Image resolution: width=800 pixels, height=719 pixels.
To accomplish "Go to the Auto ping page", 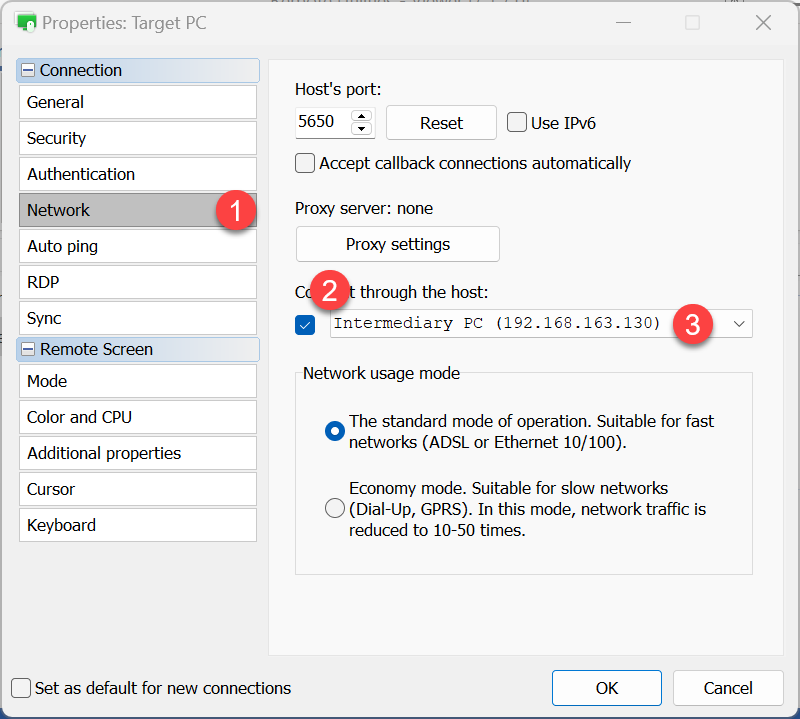I will pos(137,246).
